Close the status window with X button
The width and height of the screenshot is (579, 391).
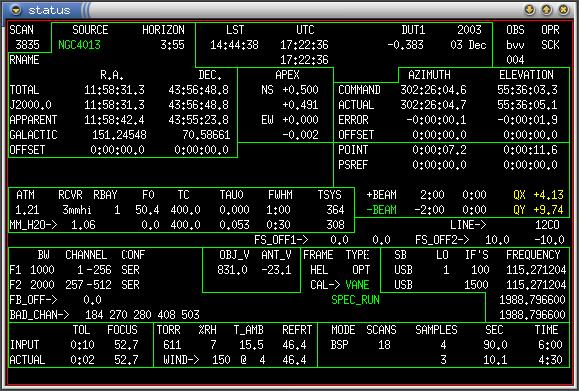(563, 10)
